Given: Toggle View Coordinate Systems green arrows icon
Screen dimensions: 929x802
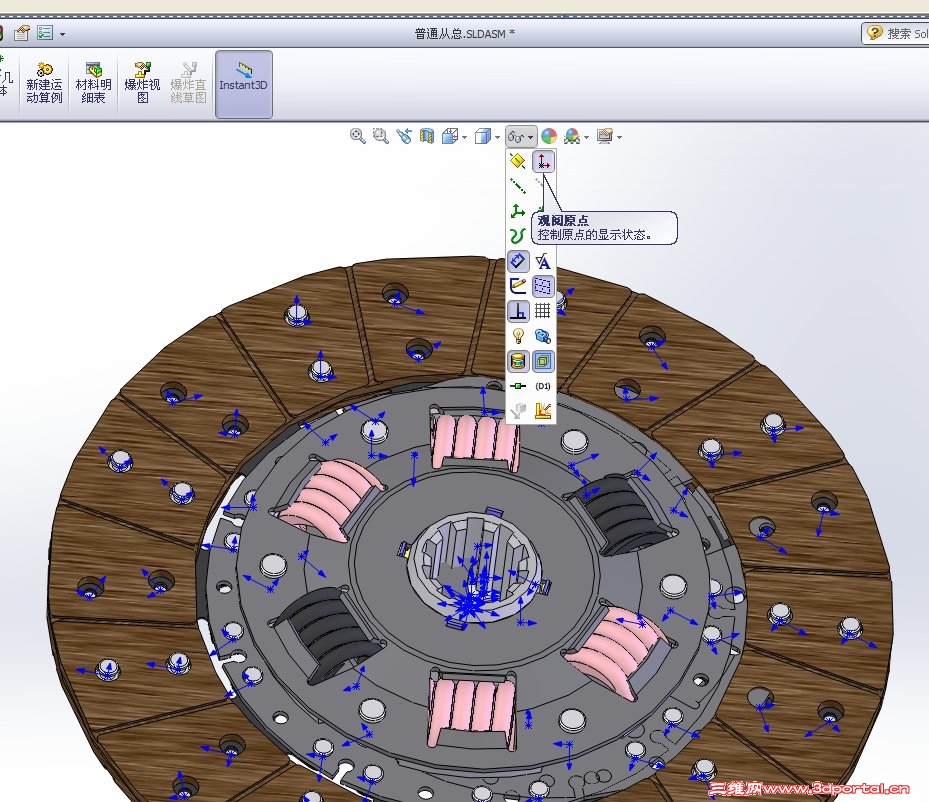Looking at the screenshot, I should [518, 211].
